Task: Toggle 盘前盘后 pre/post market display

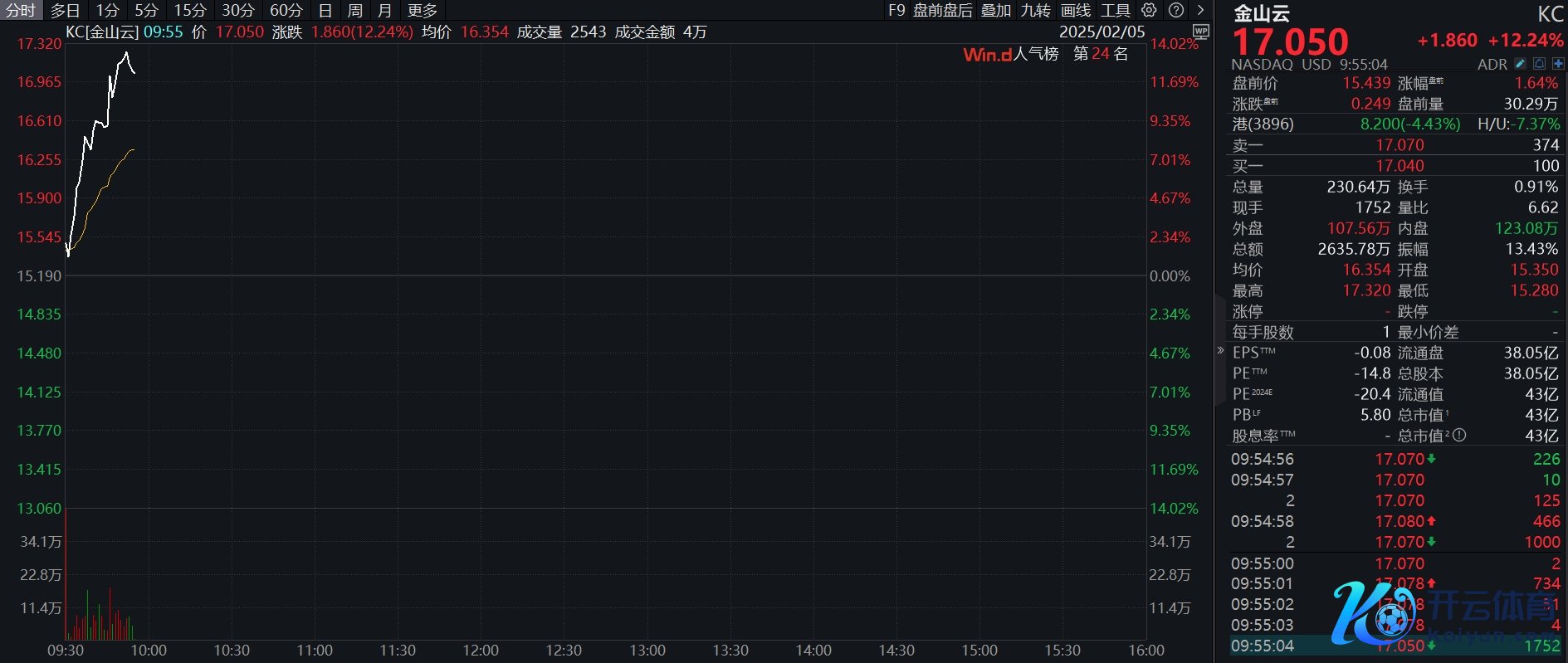Action: tap(942, 11)
